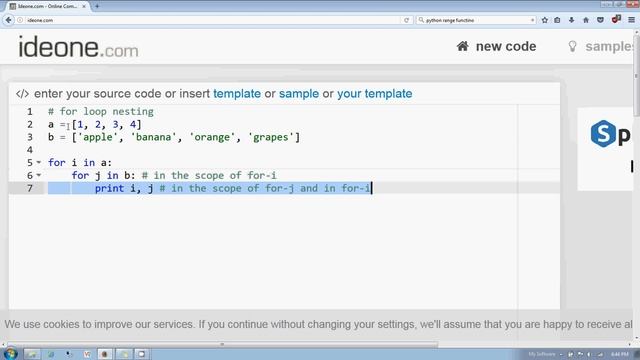Open the ideone.com logo link
This screenshot has width=640, height=360.
(x=78, y=47)
